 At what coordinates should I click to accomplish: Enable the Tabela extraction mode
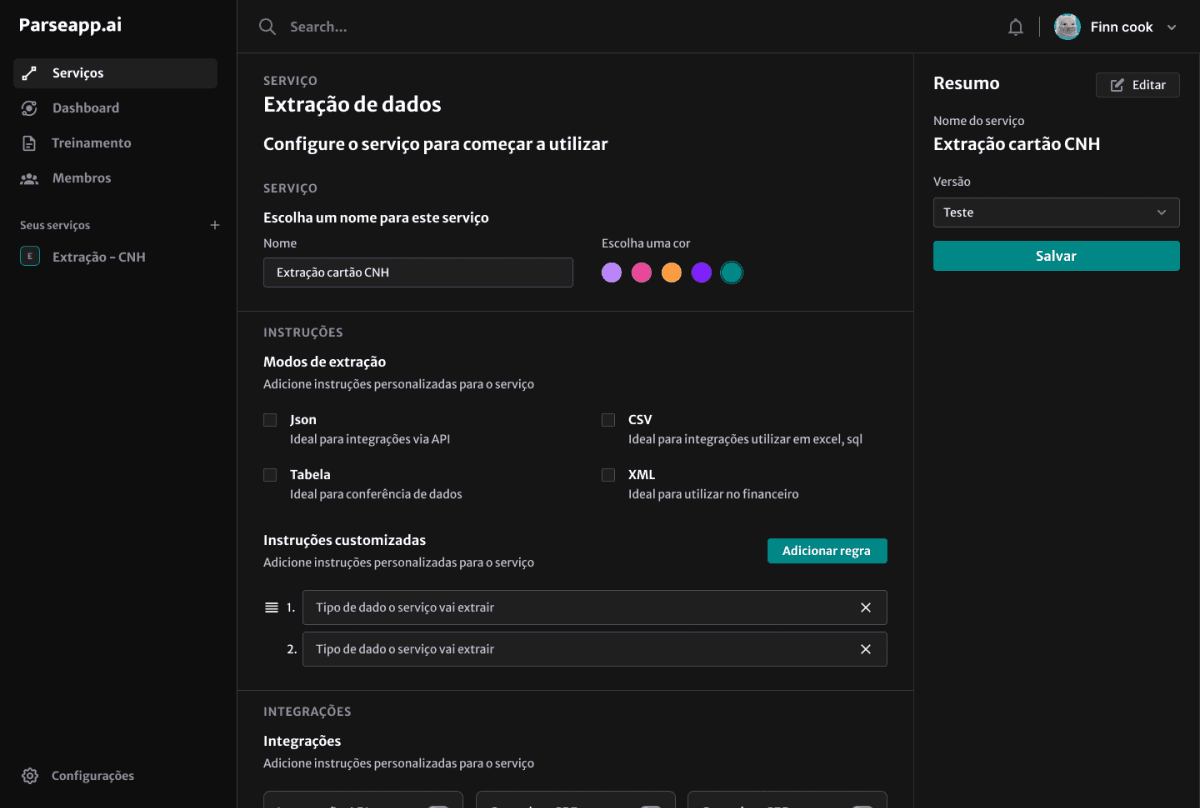tap(268, 475)
